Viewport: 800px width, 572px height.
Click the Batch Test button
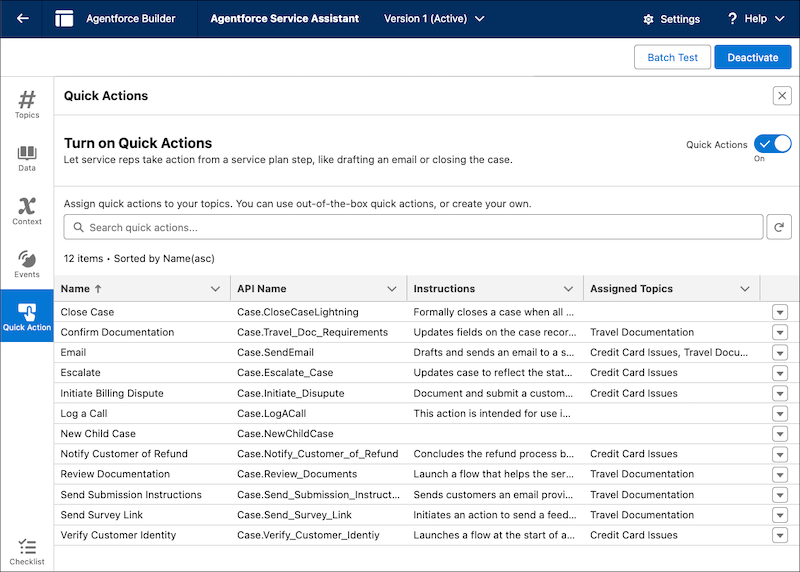(x=672, y=57)
